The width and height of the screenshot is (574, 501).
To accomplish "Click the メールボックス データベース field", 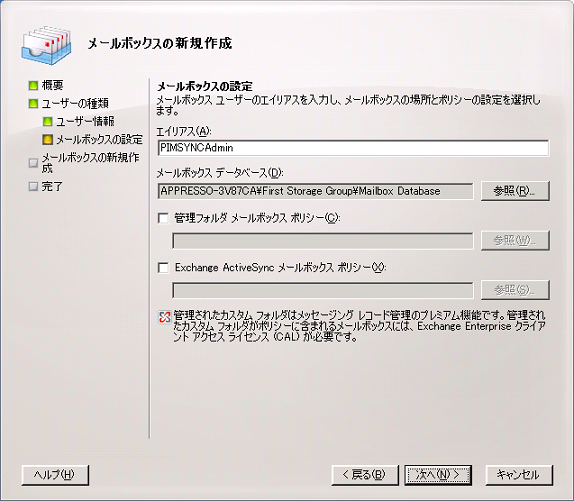I will [315, 191].
